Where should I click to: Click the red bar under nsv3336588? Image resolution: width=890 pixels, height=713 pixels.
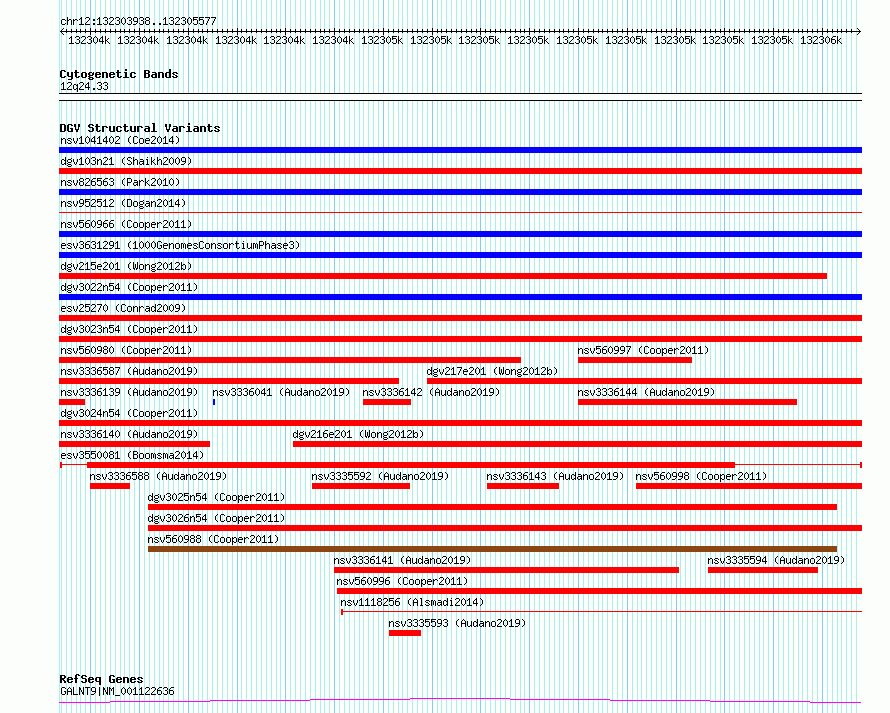(x=110, y=486)
